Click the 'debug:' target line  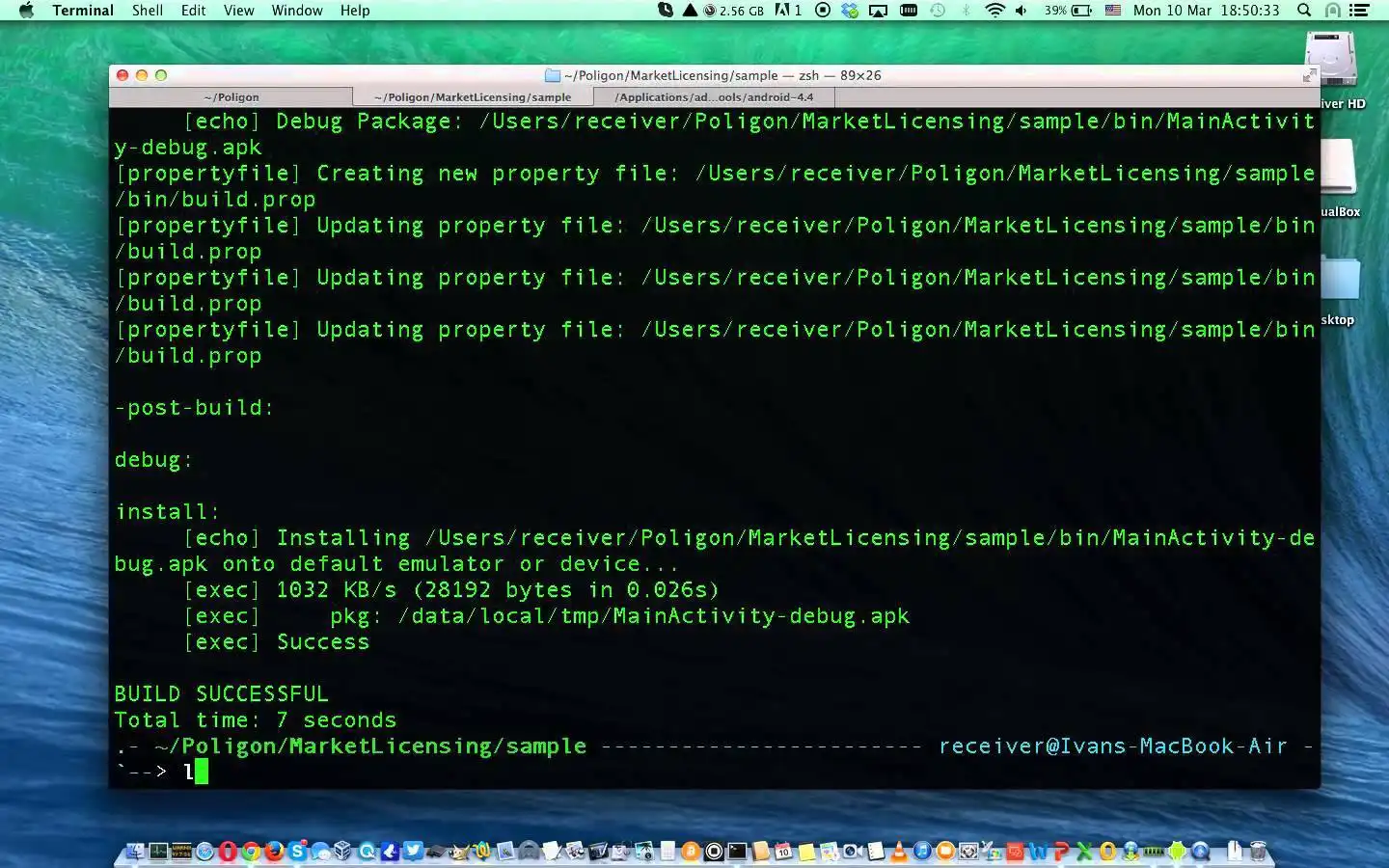click(153, 460)
